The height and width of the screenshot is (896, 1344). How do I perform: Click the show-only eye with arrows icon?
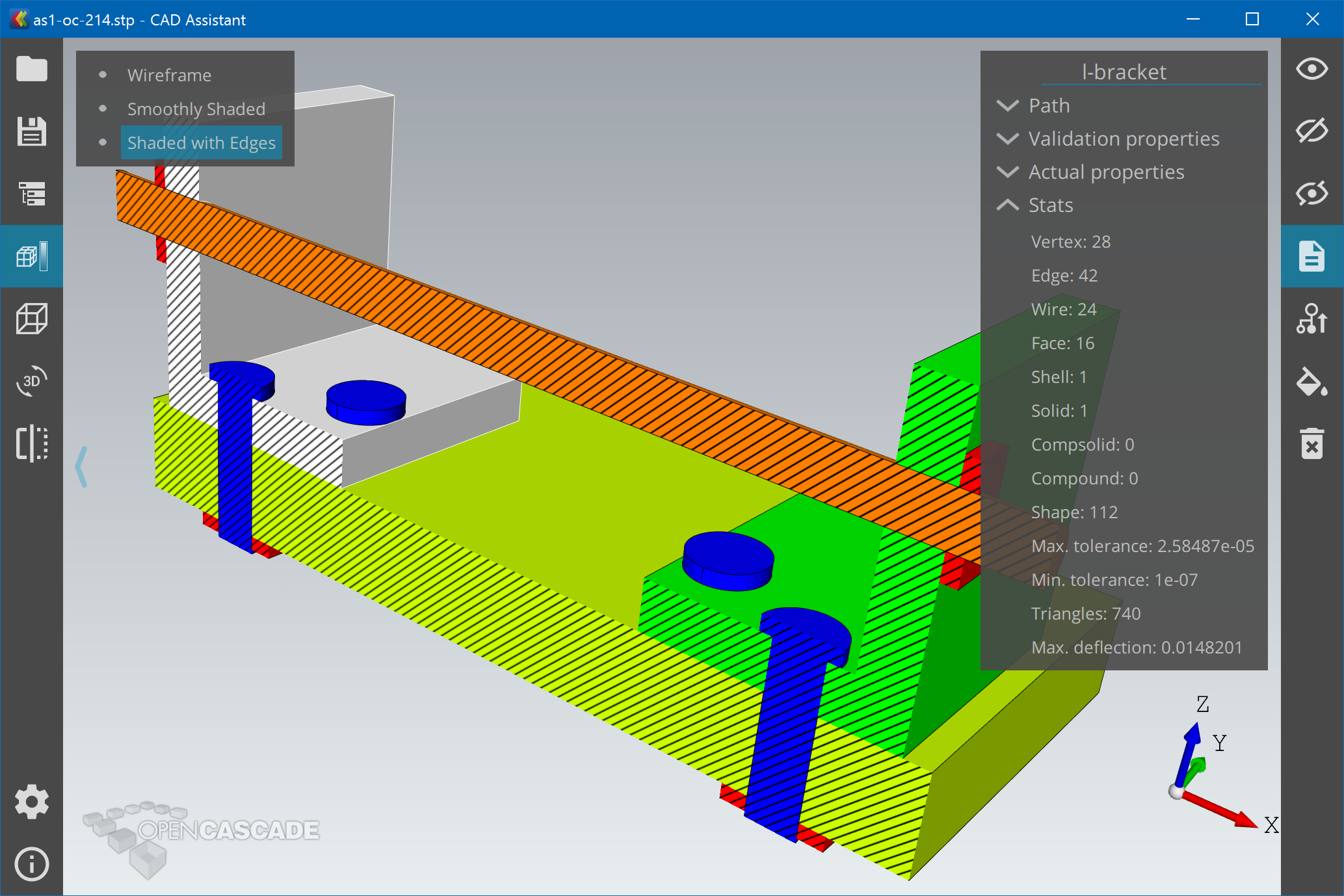pos(1311,194)
